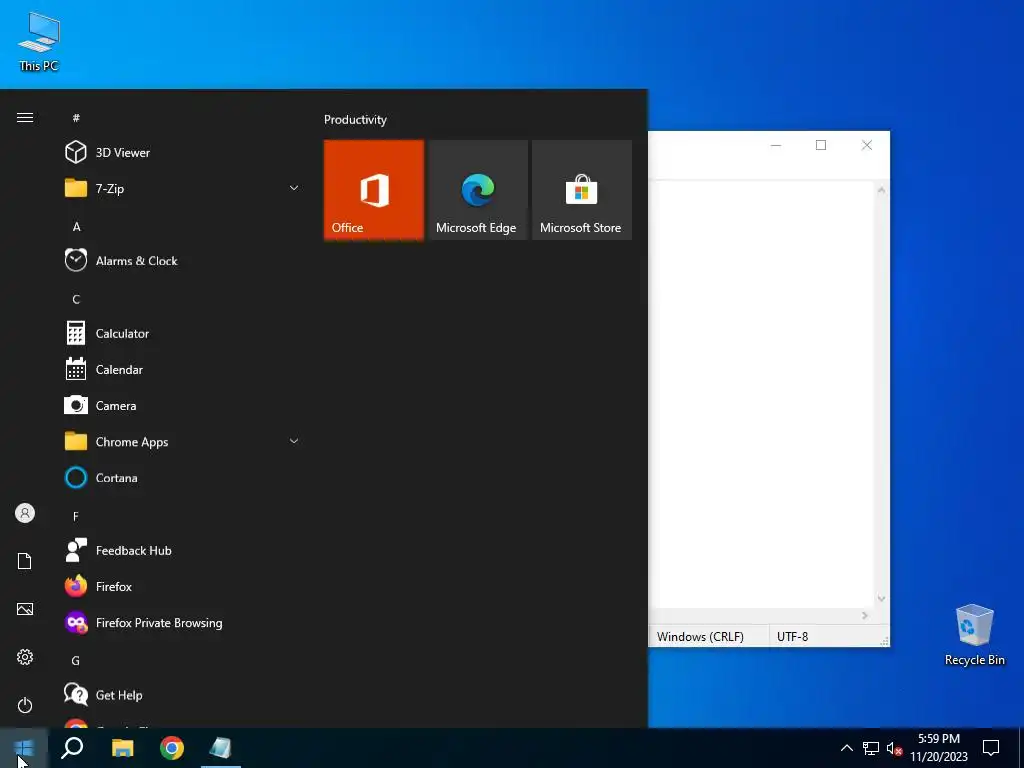The height and width of the screenshot is (768, 1024).
Task: Launch Alarms & Clock
Action: (x=183, y=261)
